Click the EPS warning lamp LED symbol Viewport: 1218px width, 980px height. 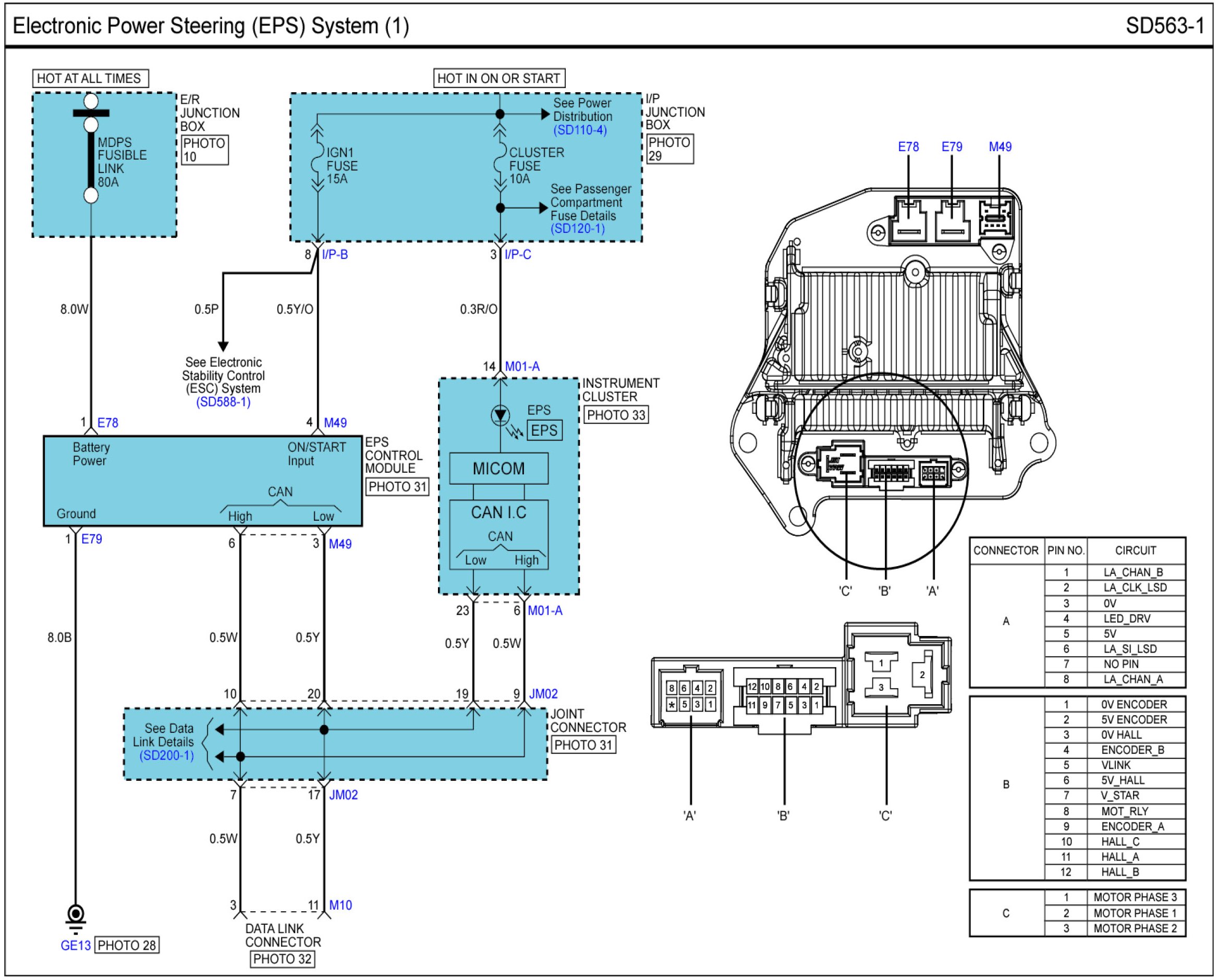tap(500, 415)
